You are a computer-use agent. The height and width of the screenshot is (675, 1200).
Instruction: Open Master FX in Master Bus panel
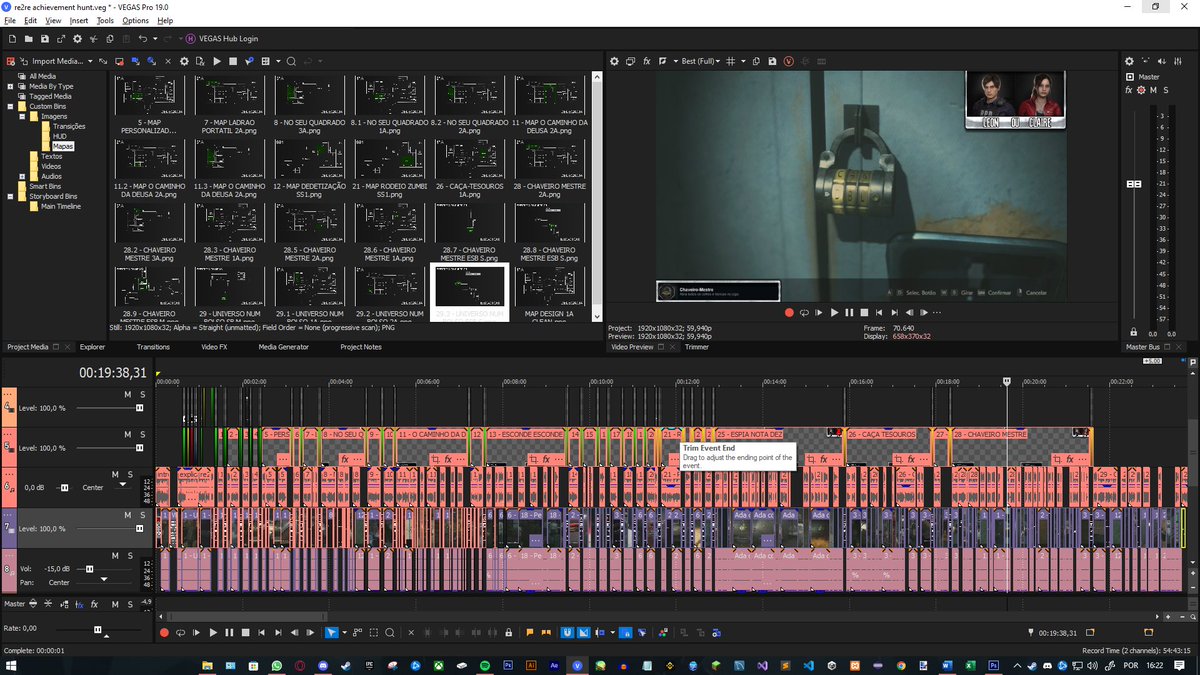pyautogui.click(x=1129, y=90)
